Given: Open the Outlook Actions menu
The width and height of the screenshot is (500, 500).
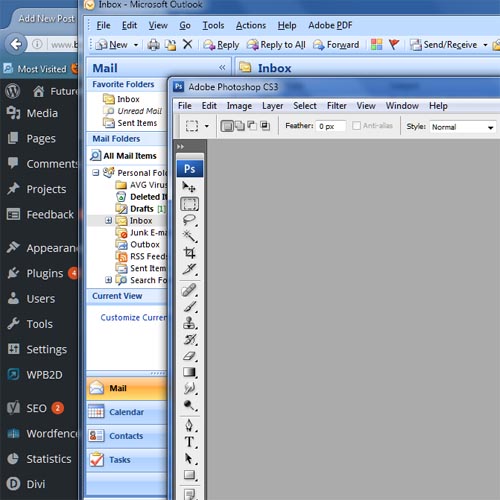Looking at the screenshot, I should click(x=251, y=25).
